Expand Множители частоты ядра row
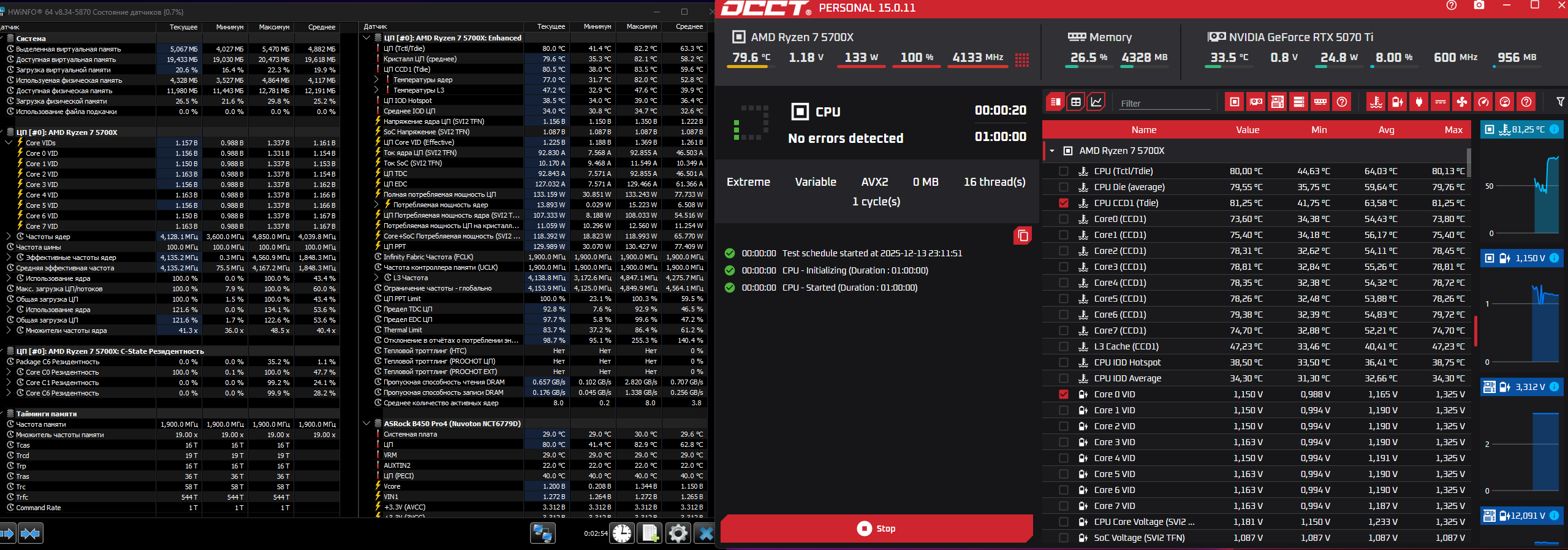Viewport: 1568px width, 550px height. coord(9,330)
